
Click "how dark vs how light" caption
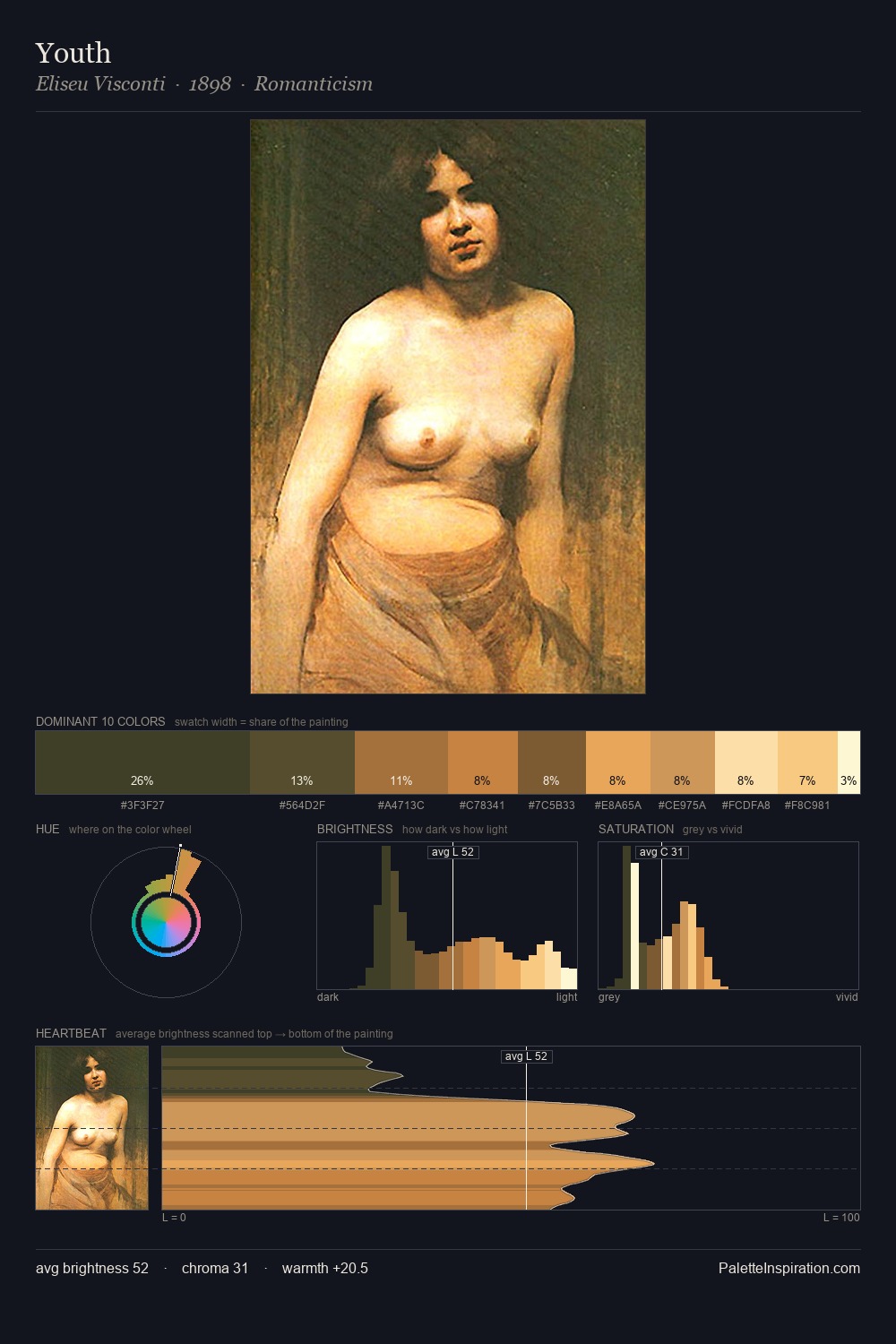pyautogui.click(x=455, y=830)
